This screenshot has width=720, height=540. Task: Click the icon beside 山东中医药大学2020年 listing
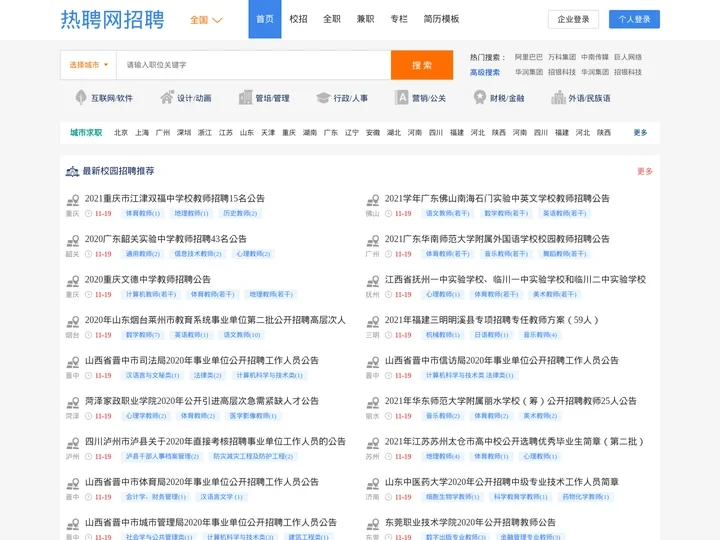pyautogui.click(x=373, y=484)
